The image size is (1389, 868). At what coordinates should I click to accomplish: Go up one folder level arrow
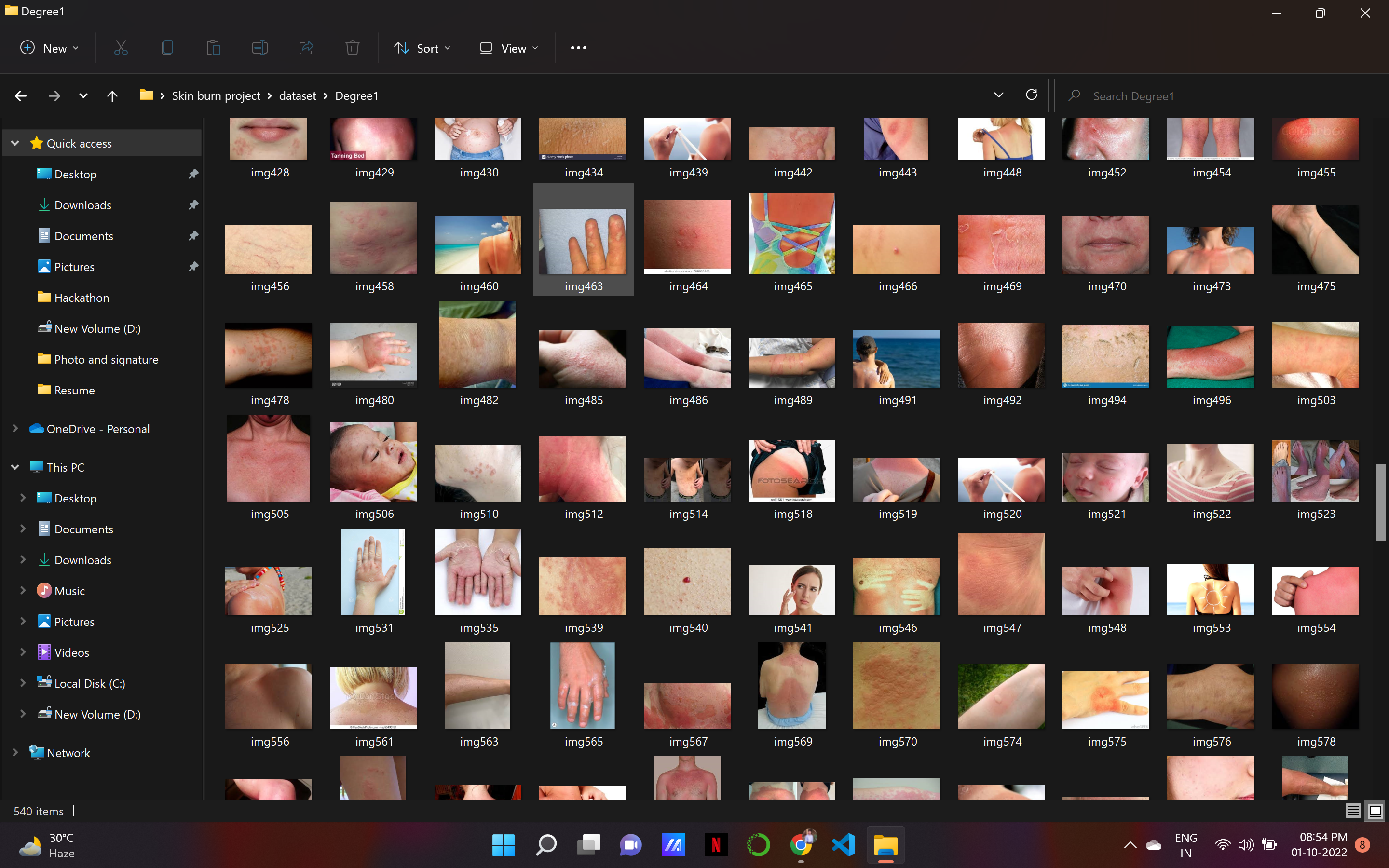click(x=112, y=96)
